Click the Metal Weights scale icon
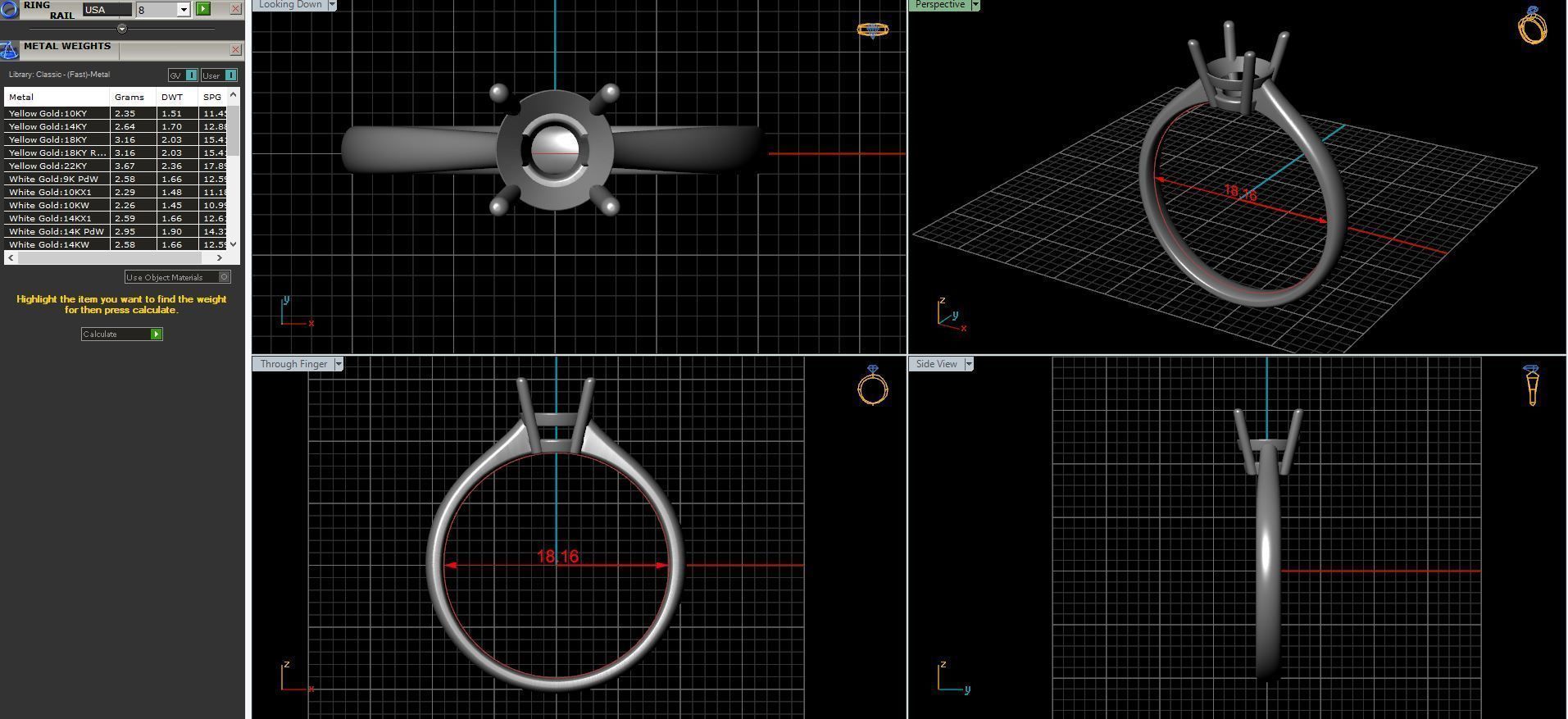 click(x=9, y=50)
